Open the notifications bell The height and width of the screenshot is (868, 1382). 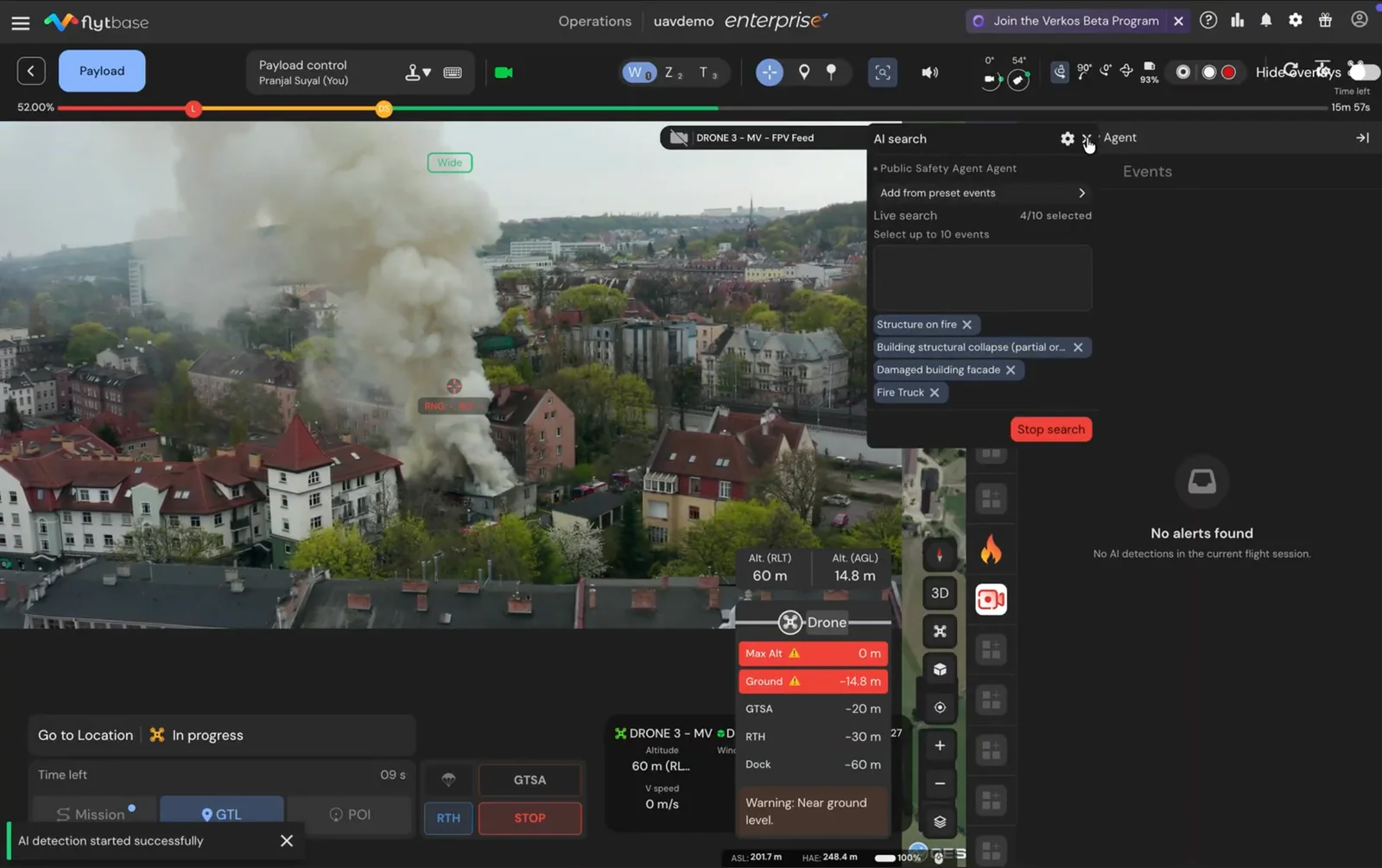click(1266, 20)
